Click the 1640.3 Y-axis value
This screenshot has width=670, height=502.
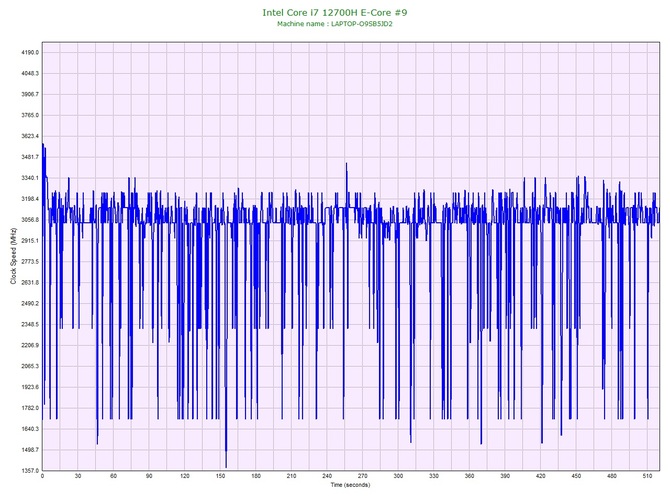pyautogui.click(x=30, y=429)
